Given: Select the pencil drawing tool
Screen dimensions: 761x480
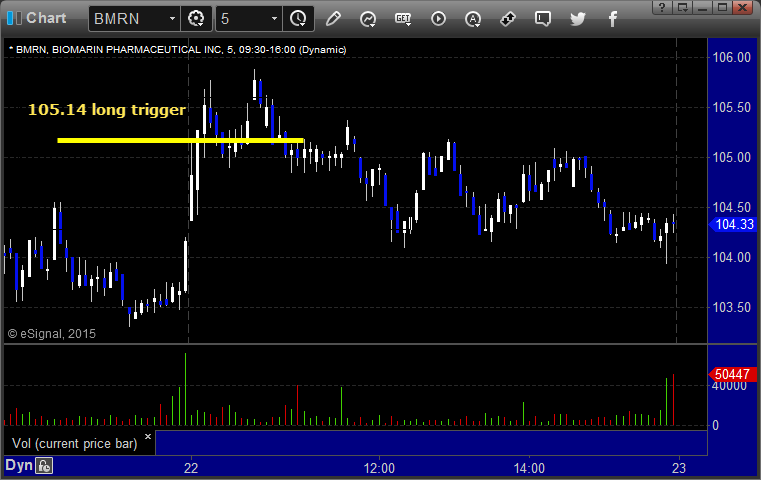Looking at the screenshot, I should (333, 19).
